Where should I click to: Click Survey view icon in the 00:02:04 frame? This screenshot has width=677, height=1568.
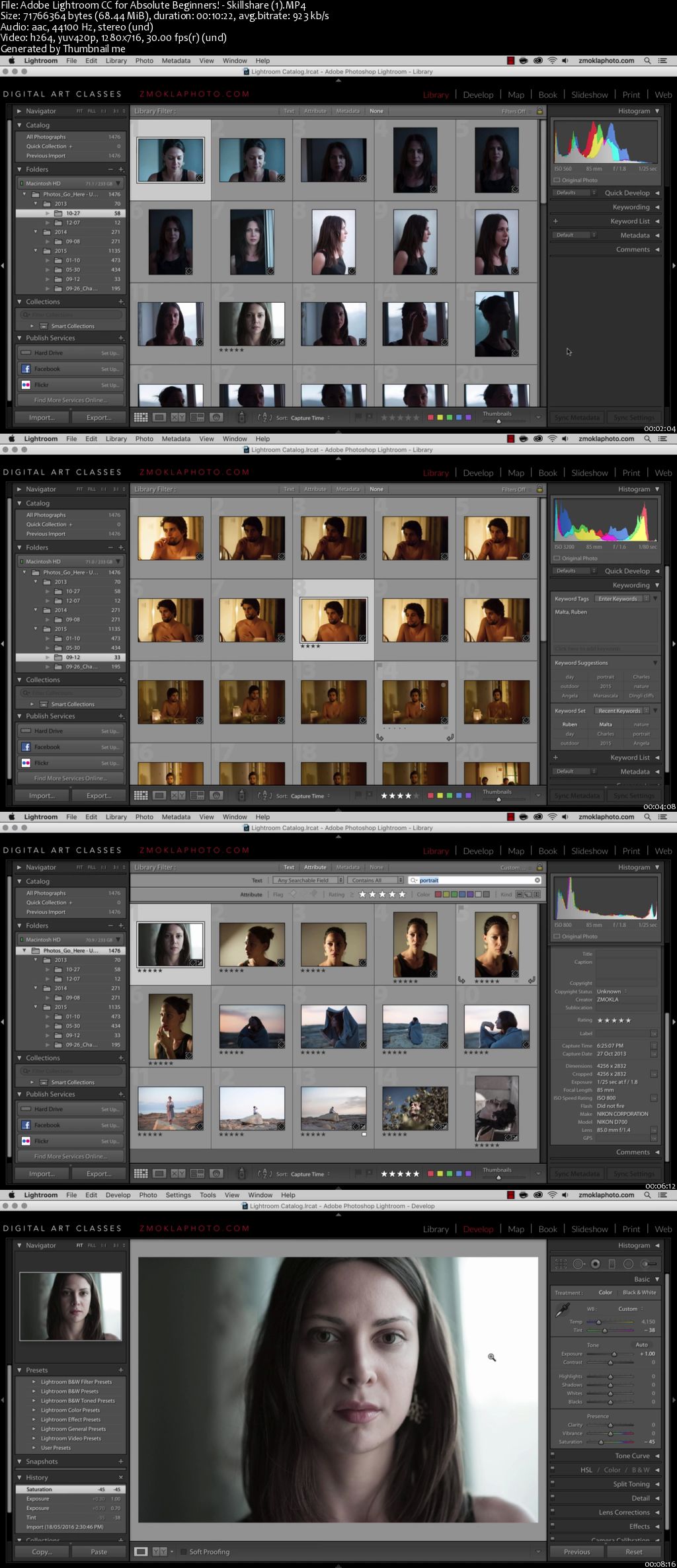[x=197, y=417]
